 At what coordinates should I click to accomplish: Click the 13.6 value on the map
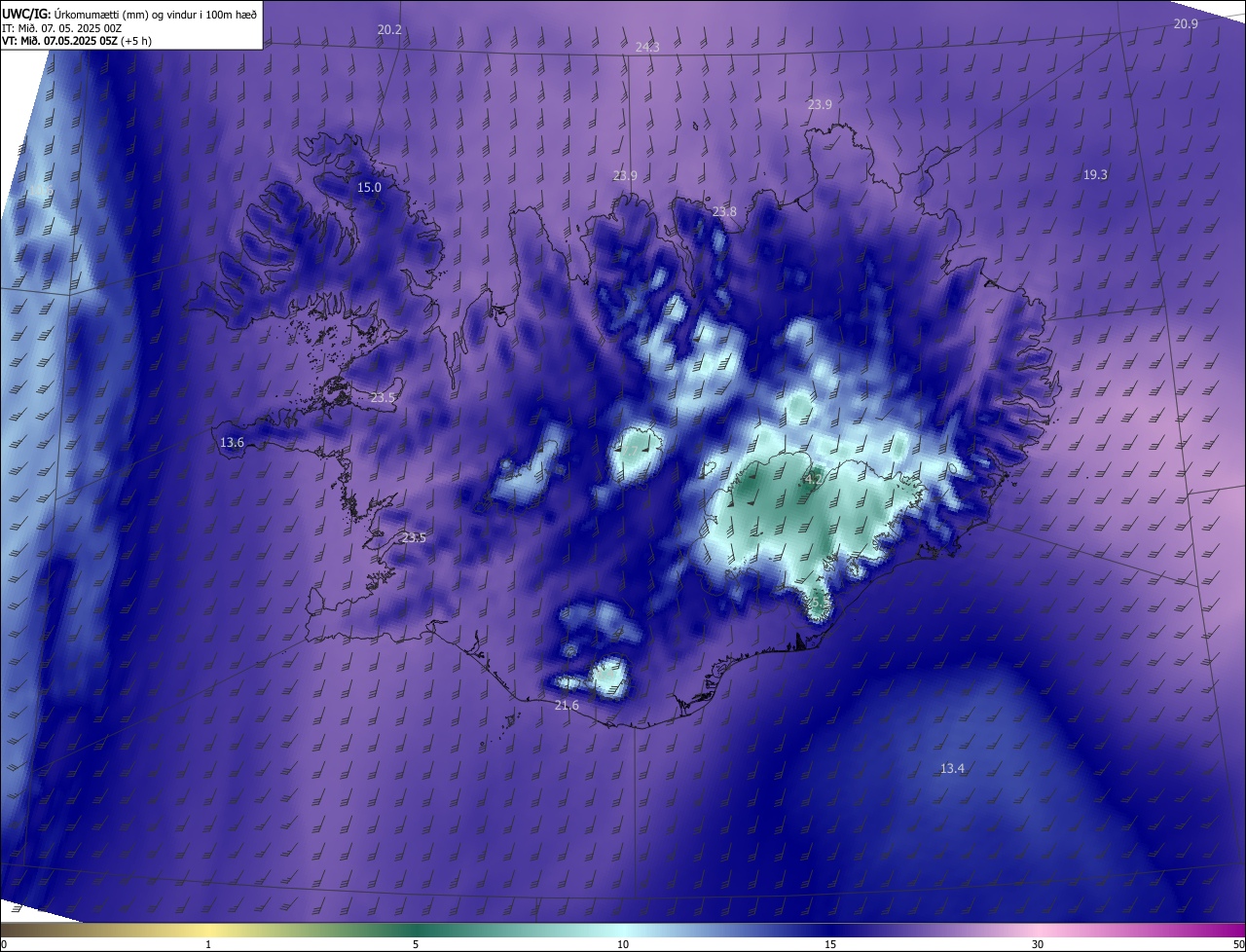(x=232, y=443)
